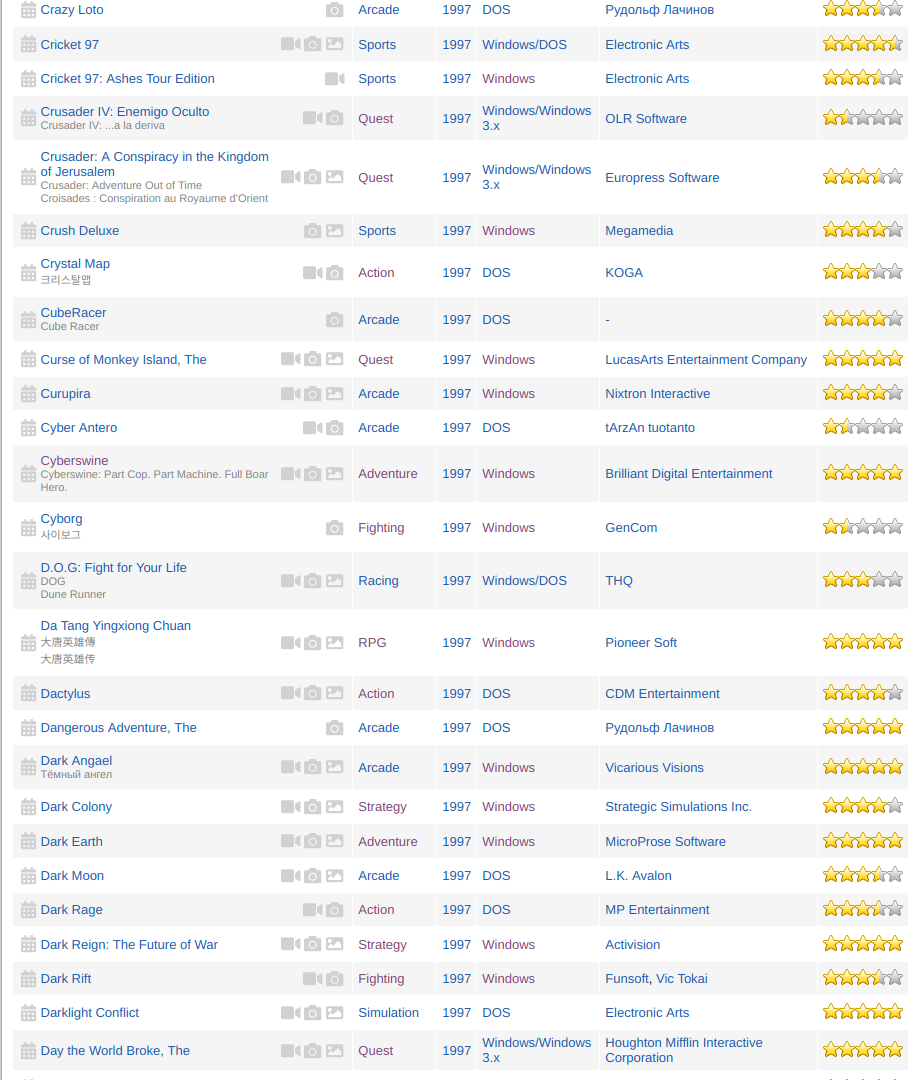The height and width of the screenshot is (1080, 910).
Task: Click the camera icon for CubeRacer
Action: pos(334,320)
